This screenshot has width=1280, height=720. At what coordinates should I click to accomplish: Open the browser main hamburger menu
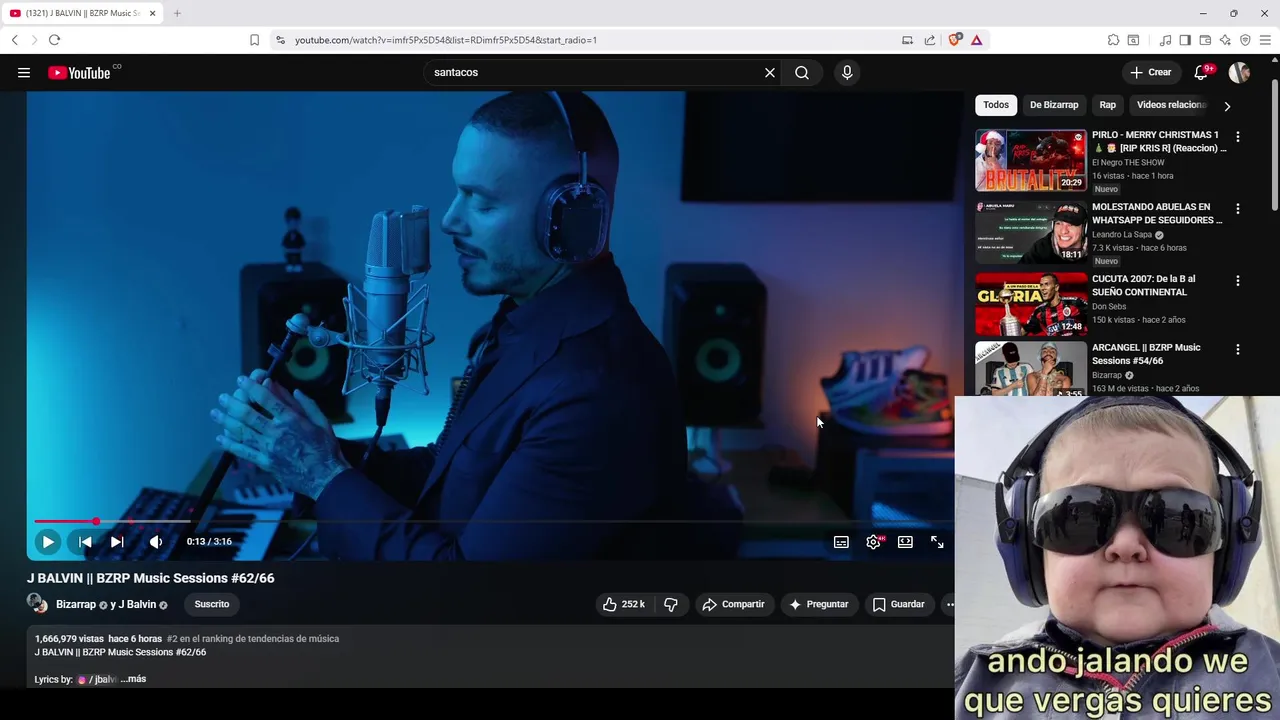tap(1265, 40)
